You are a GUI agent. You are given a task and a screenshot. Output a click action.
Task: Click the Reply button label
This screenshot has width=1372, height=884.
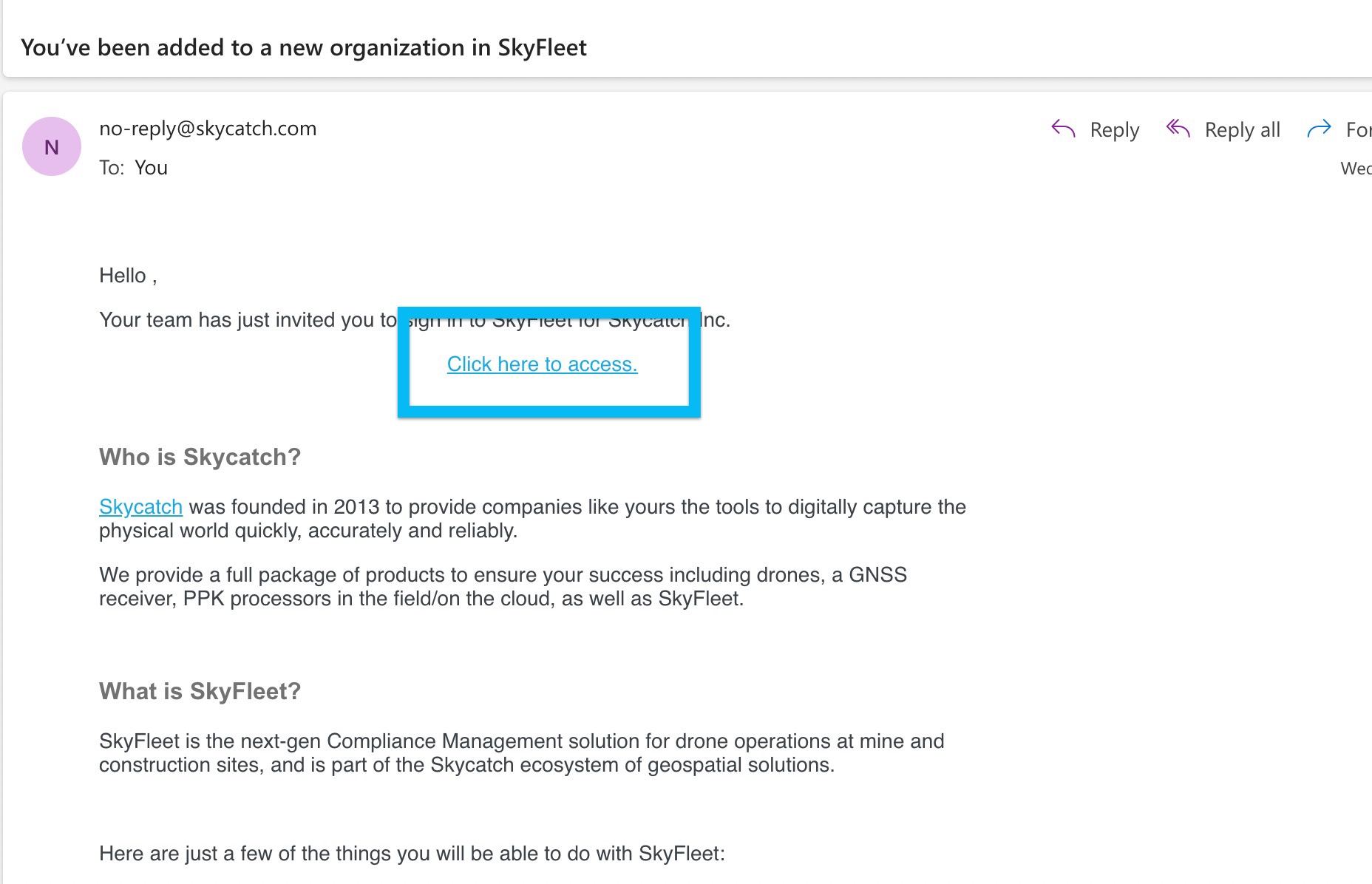tap(1115, 130)
